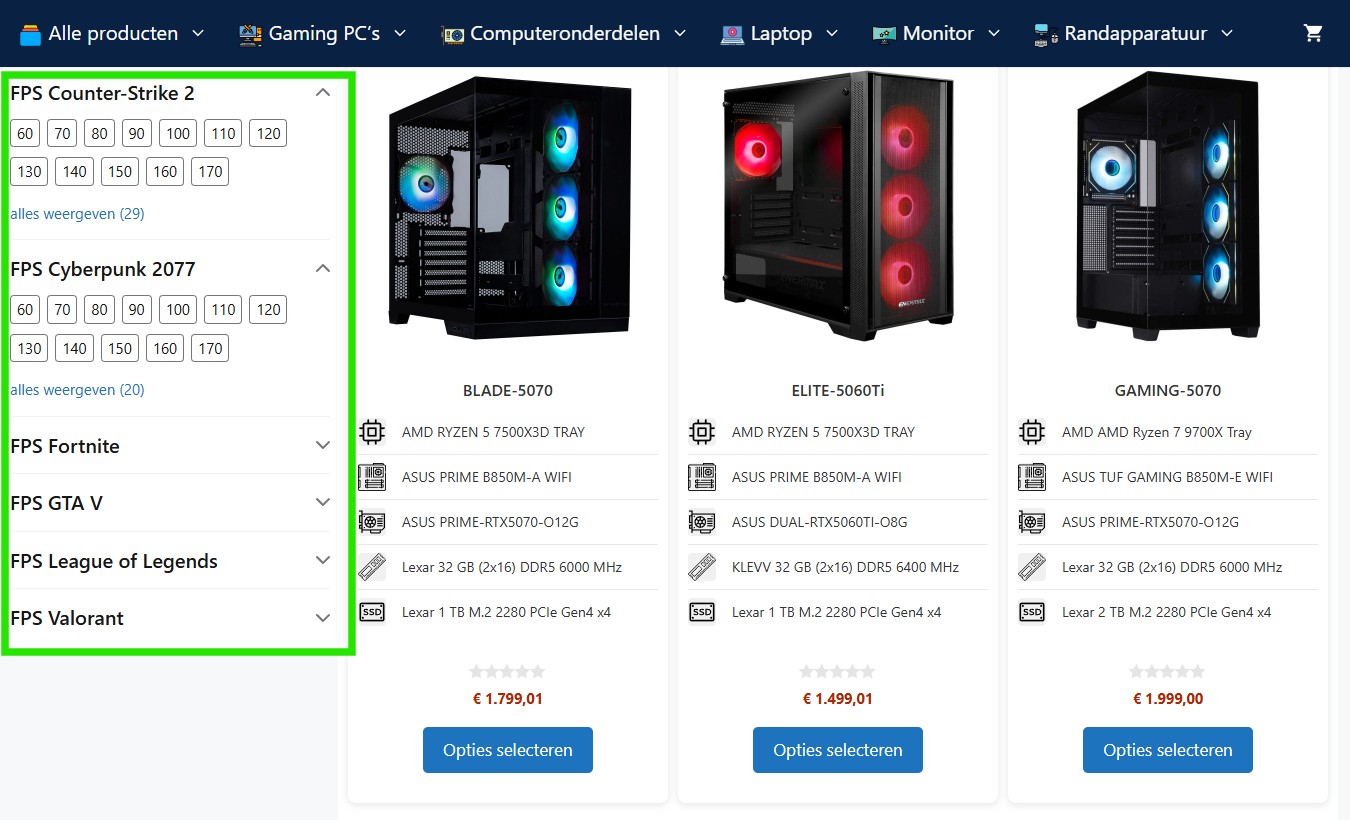Image resolution: width=1350 pixels, height=820 pixels.
Task: Click the motherboard icon on ELITE-5060Ti
Action: tap(702, 477)
